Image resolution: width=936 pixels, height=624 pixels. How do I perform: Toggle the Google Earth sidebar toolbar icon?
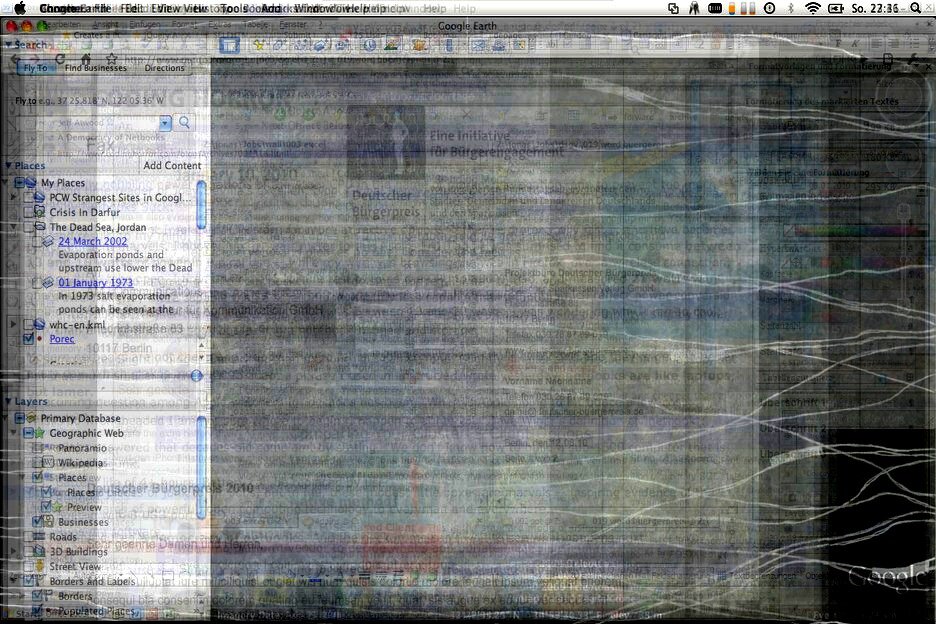pyautogui.click(x=229, y=45)
